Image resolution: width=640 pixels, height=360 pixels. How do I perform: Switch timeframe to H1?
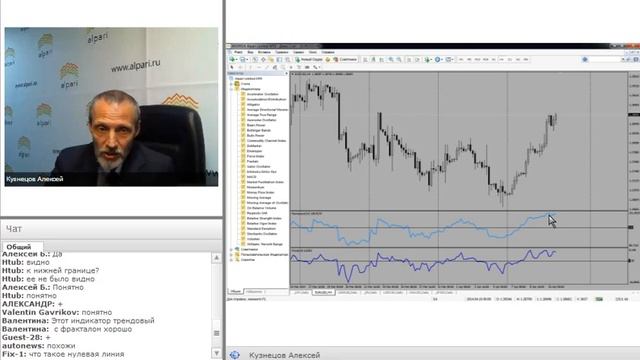pos(493,60)
